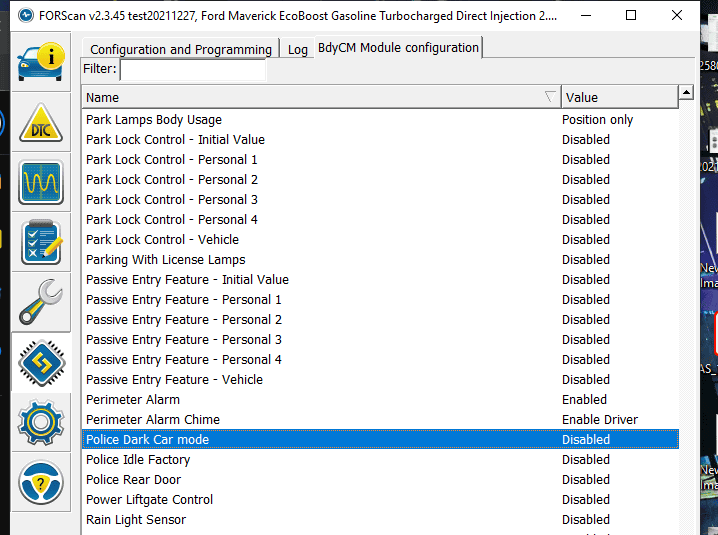This screenshot has height=535, width=718.
Task: Click the Enable Driver value
Action: 600,420
